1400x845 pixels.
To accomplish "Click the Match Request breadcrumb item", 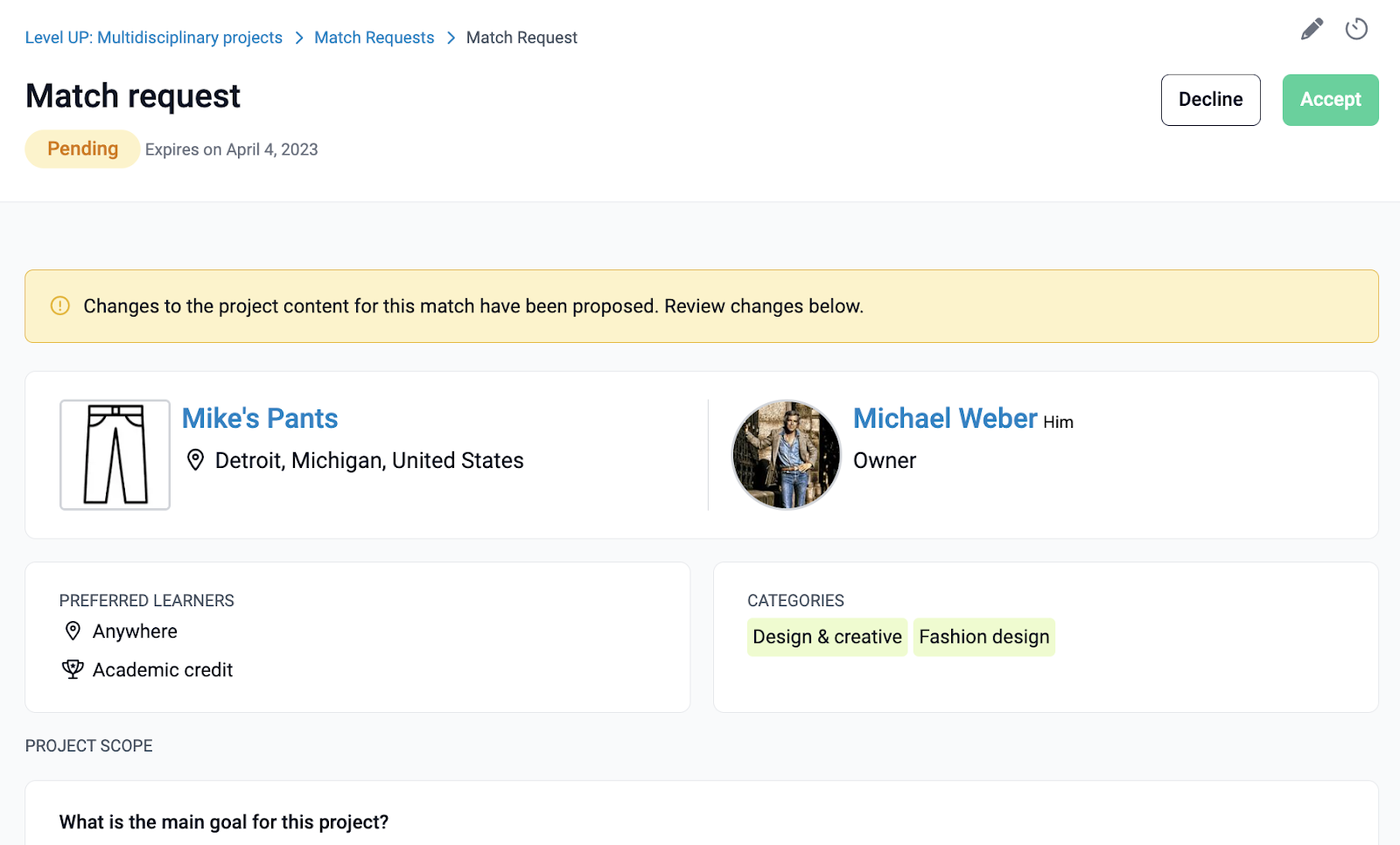I will [521, 38].
